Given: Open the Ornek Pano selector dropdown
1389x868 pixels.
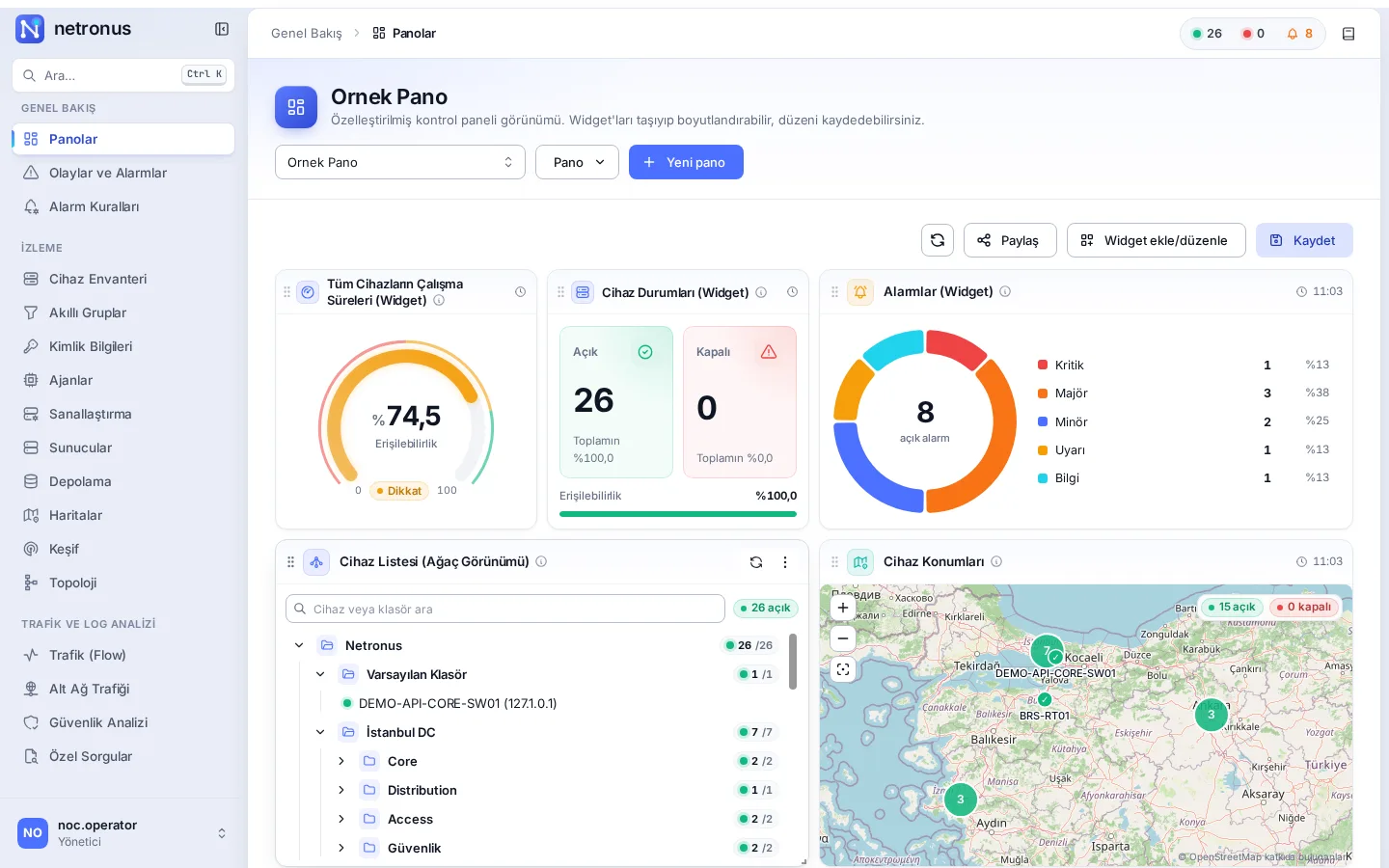Looking at the screenshot, I should click(x=400, y=162).
